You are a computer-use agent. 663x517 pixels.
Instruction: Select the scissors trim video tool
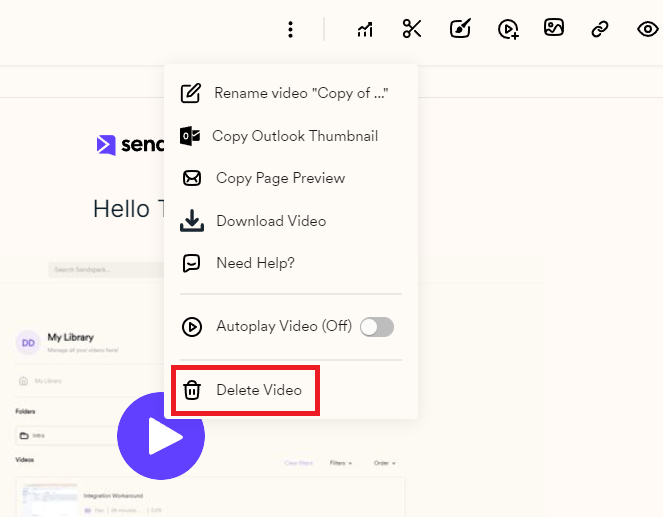click(x=412, y=29)
